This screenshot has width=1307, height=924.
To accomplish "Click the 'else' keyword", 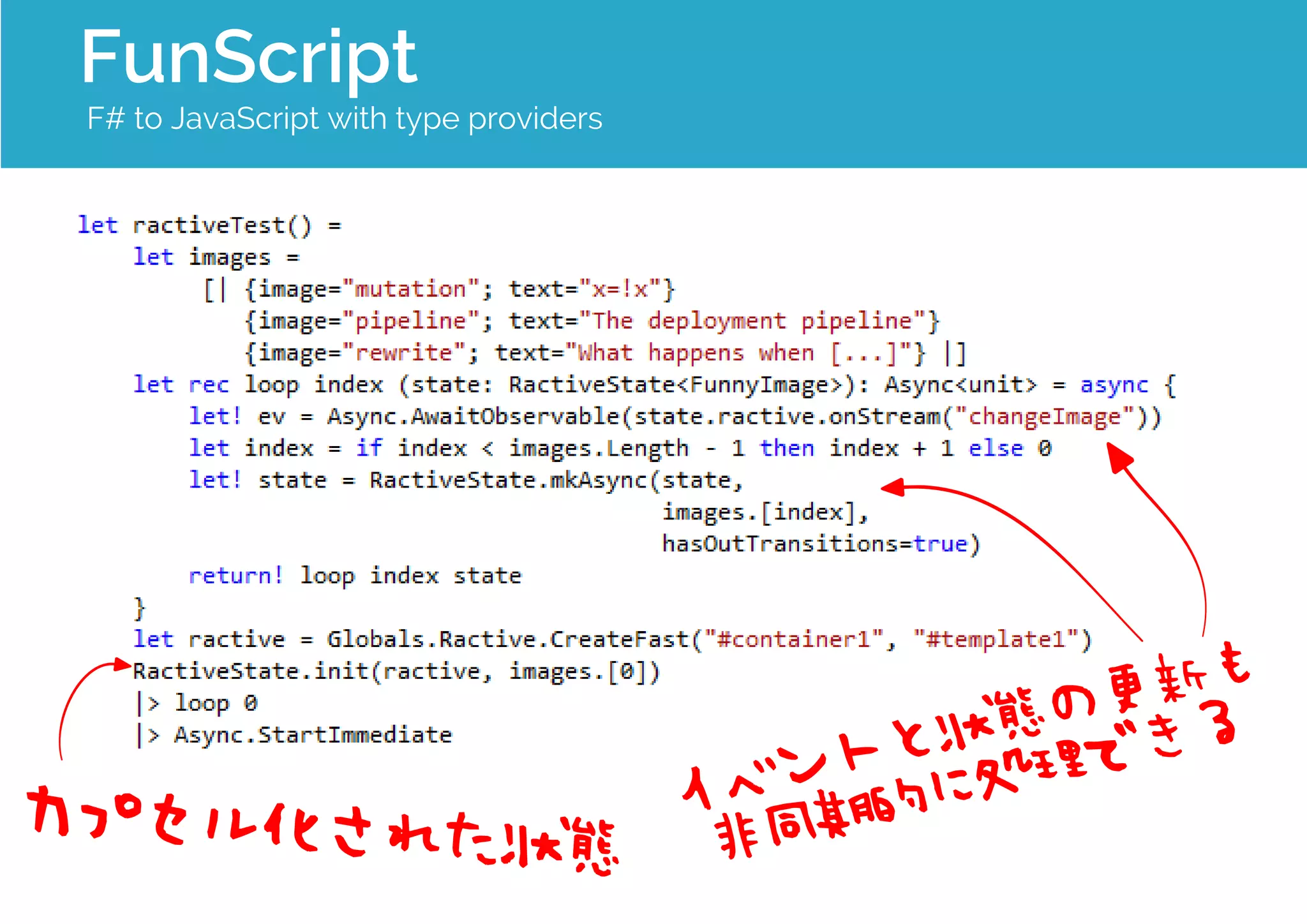I will (x=996, y=449).
